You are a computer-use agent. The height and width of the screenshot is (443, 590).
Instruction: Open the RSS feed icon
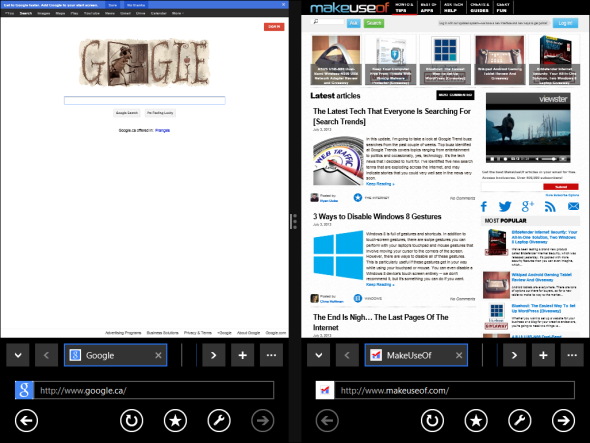(550, 206)
